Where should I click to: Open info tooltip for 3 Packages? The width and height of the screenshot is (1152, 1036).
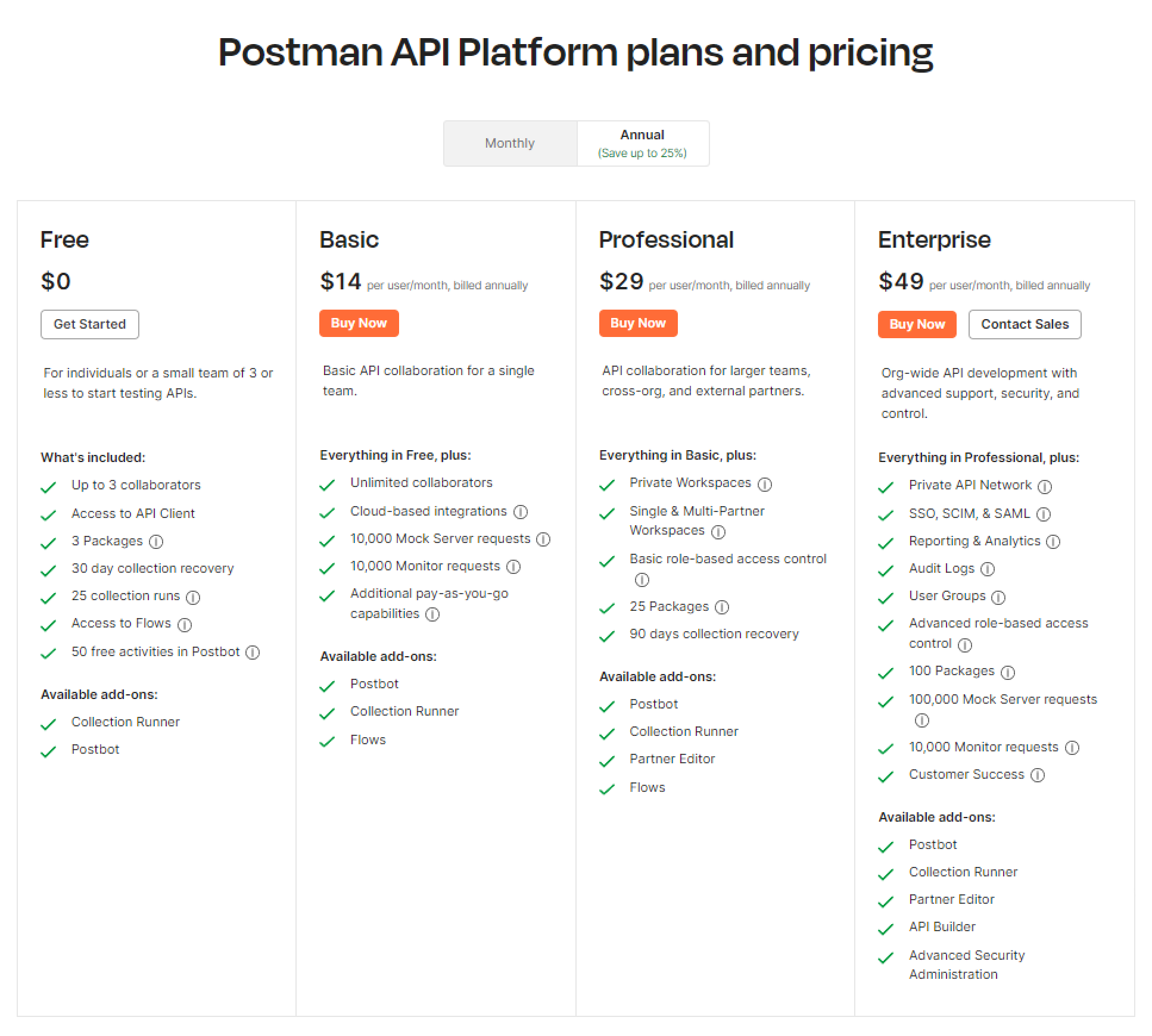click(156, 542)
